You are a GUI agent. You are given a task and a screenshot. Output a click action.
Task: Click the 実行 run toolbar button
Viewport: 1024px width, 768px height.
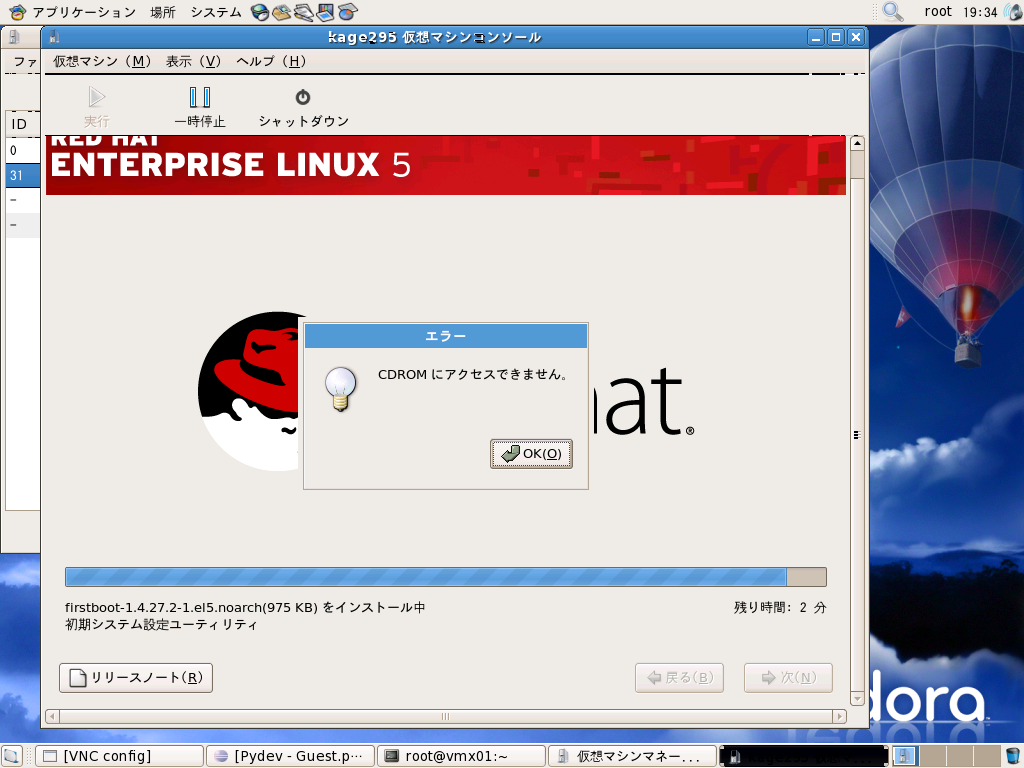point(97,107)
